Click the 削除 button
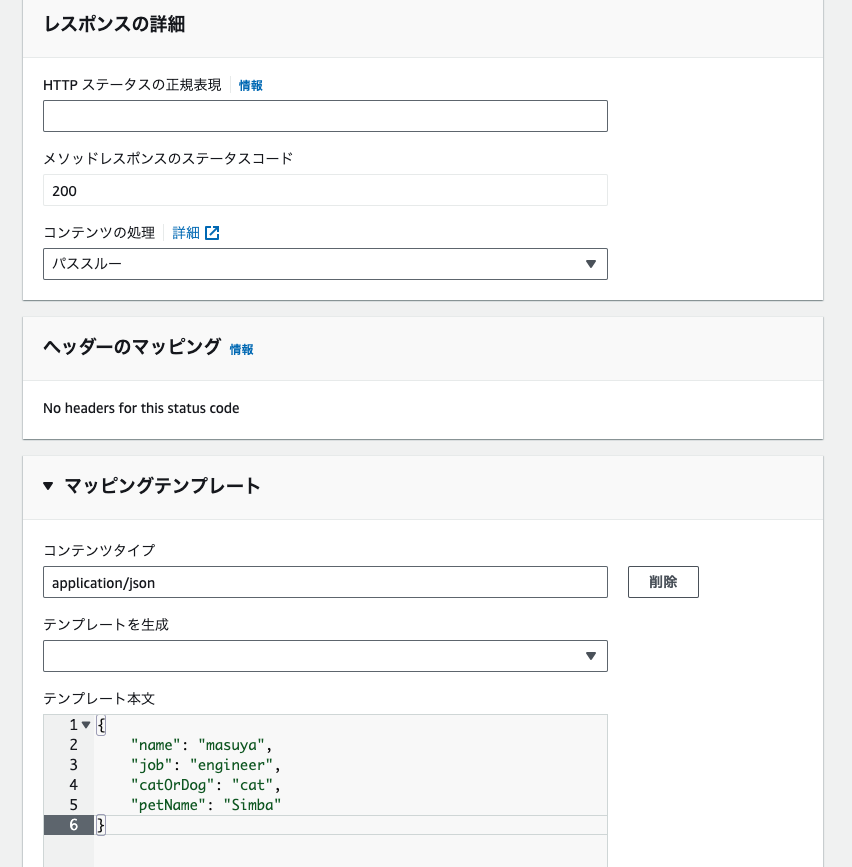This screenshot has width=852, height=867. tap(663, 582)
